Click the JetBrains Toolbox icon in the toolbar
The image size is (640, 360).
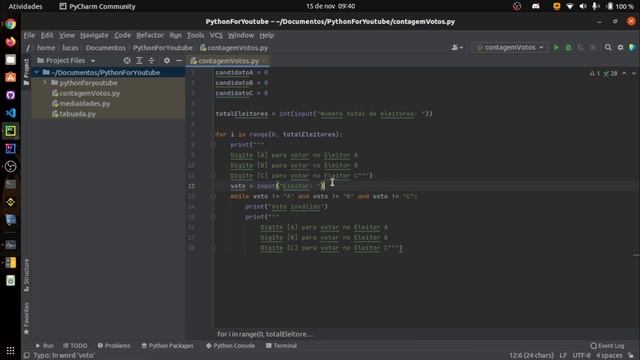pyautogui.click(x=632, y=48)
